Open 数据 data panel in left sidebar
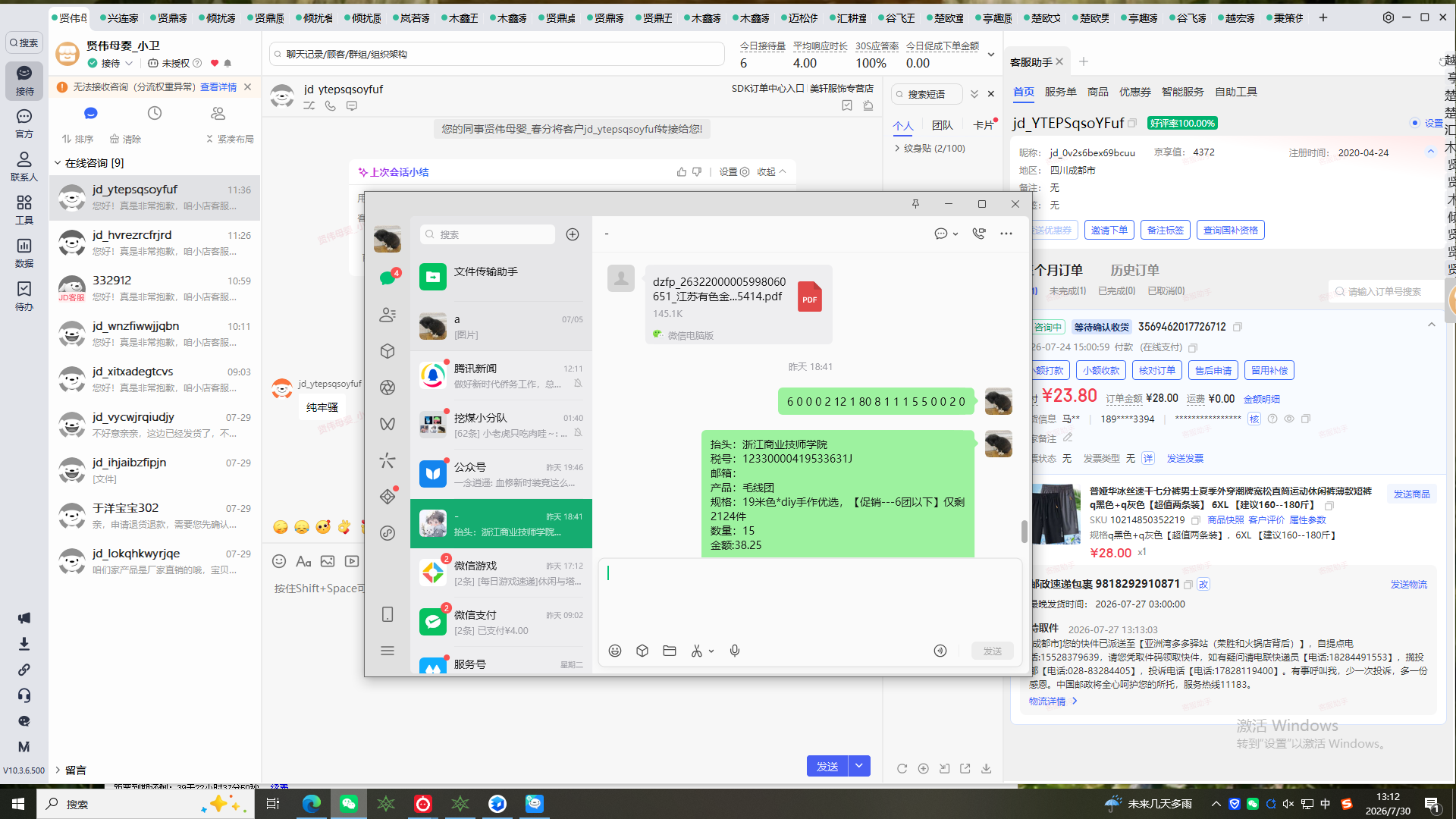1456x819 pixels. click(24, 253)
